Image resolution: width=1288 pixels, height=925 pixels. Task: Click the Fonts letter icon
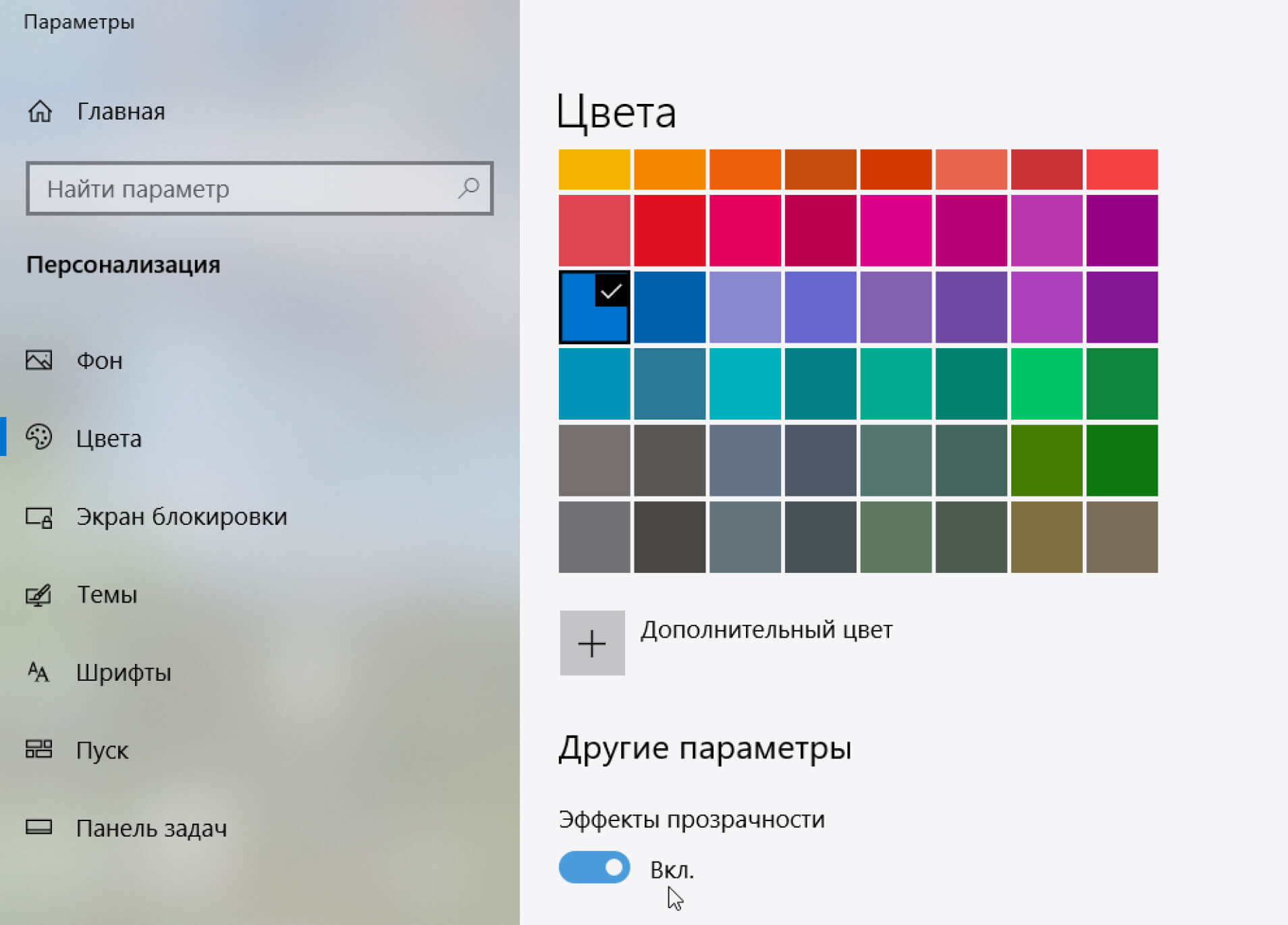coord(39,672)
